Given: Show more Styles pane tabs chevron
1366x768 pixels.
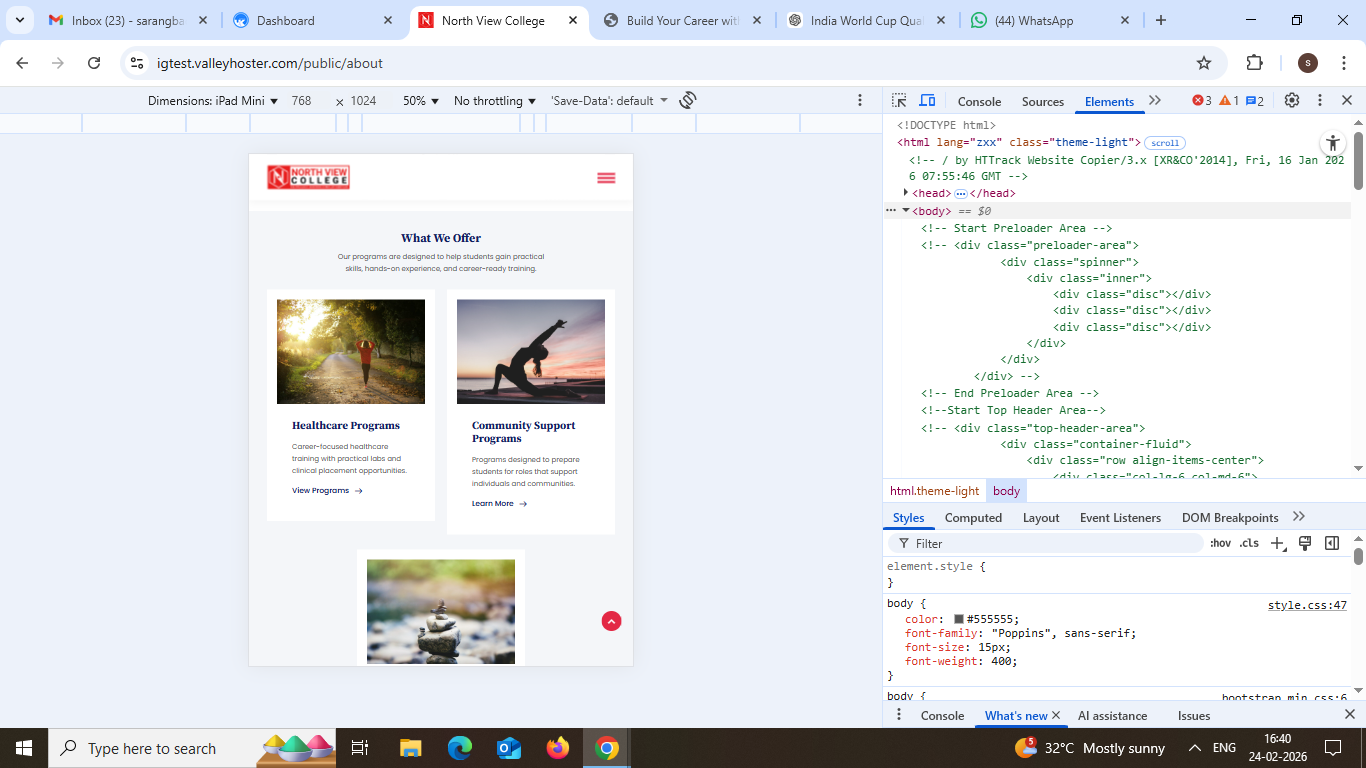Looking at the screenshot, I should (x=1299, y=517).
